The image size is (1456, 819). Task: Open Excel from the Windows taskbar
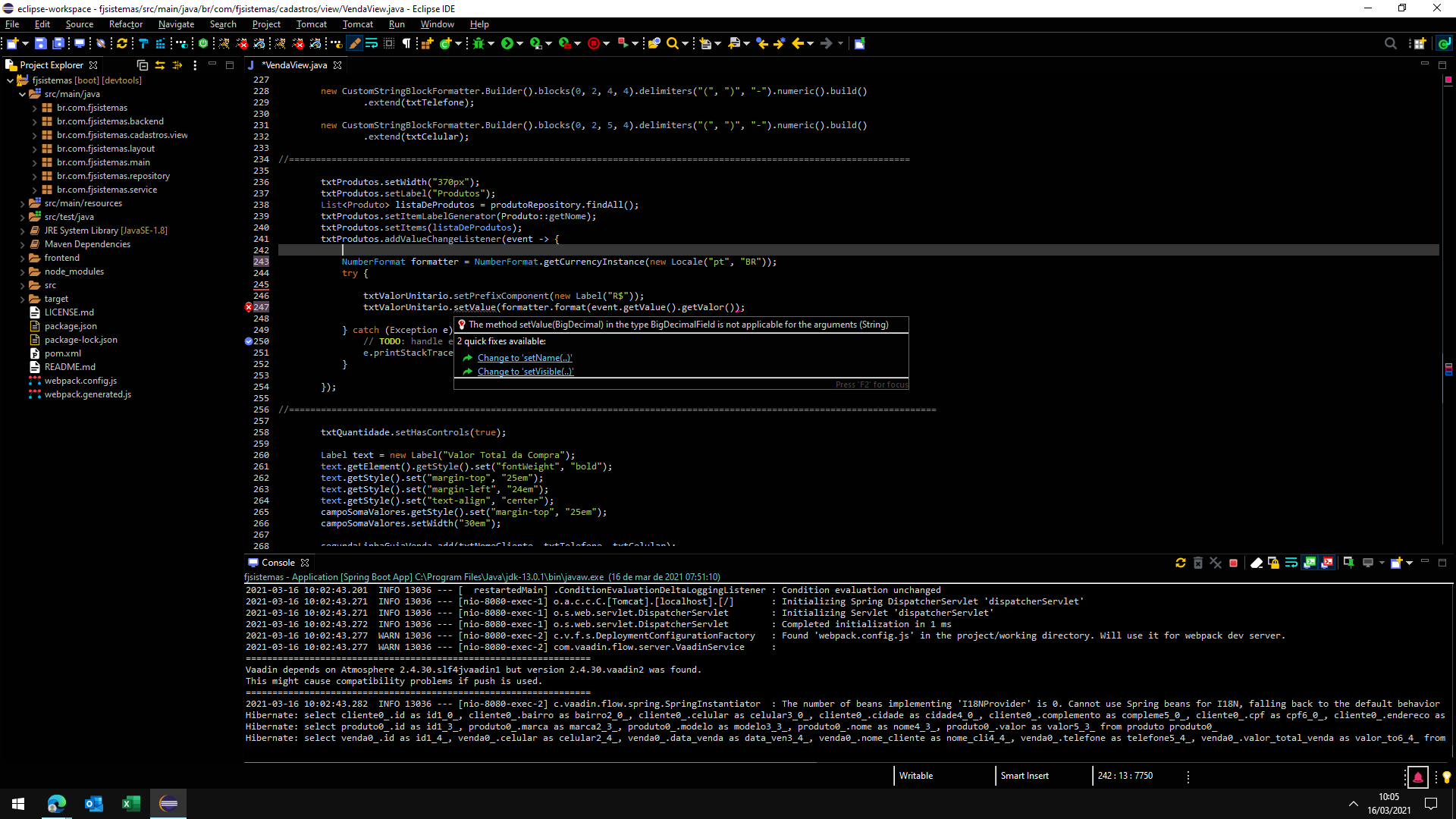pos(130,803)
